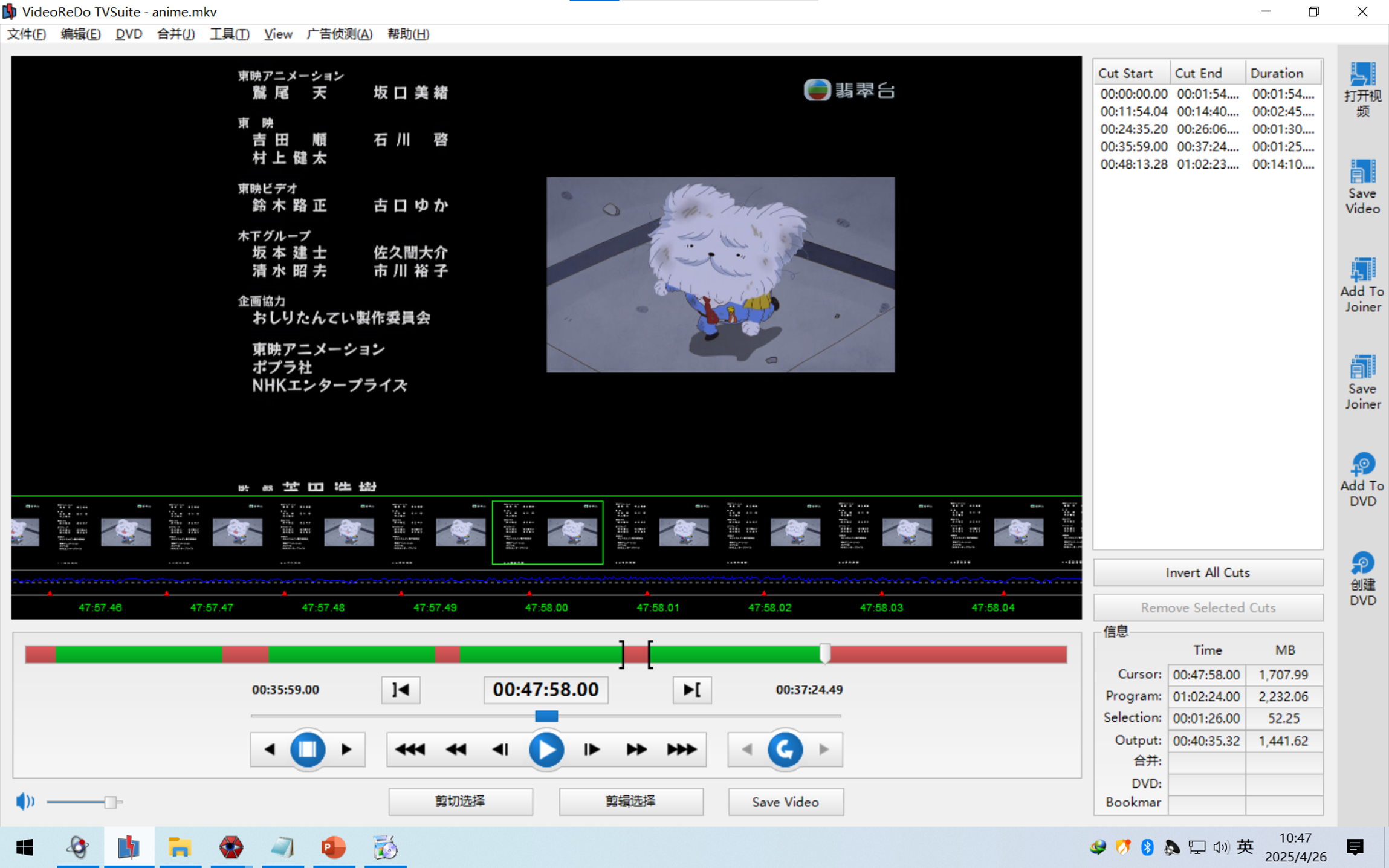The image size is (1389, 868).
Task: Click the blue scene marker button
Action: tap(307, 750)
